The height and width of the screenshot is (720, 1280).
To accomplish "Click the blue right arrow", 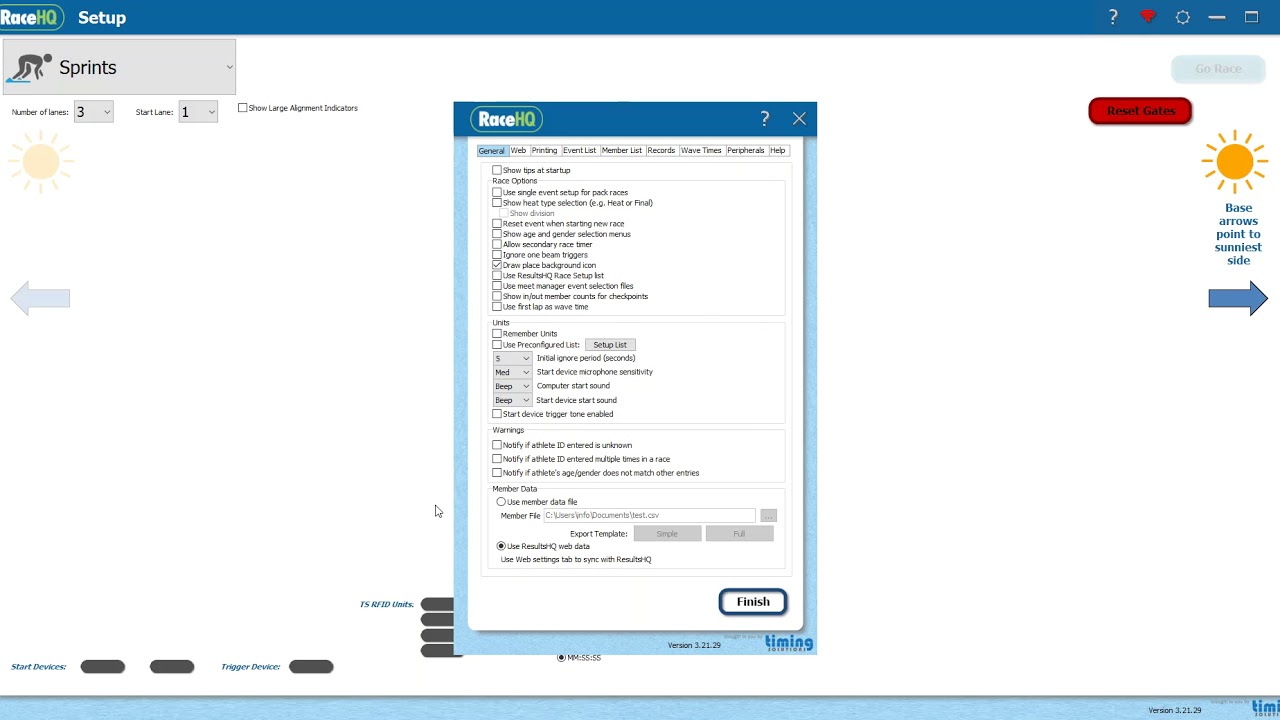I will (1238, 298).
